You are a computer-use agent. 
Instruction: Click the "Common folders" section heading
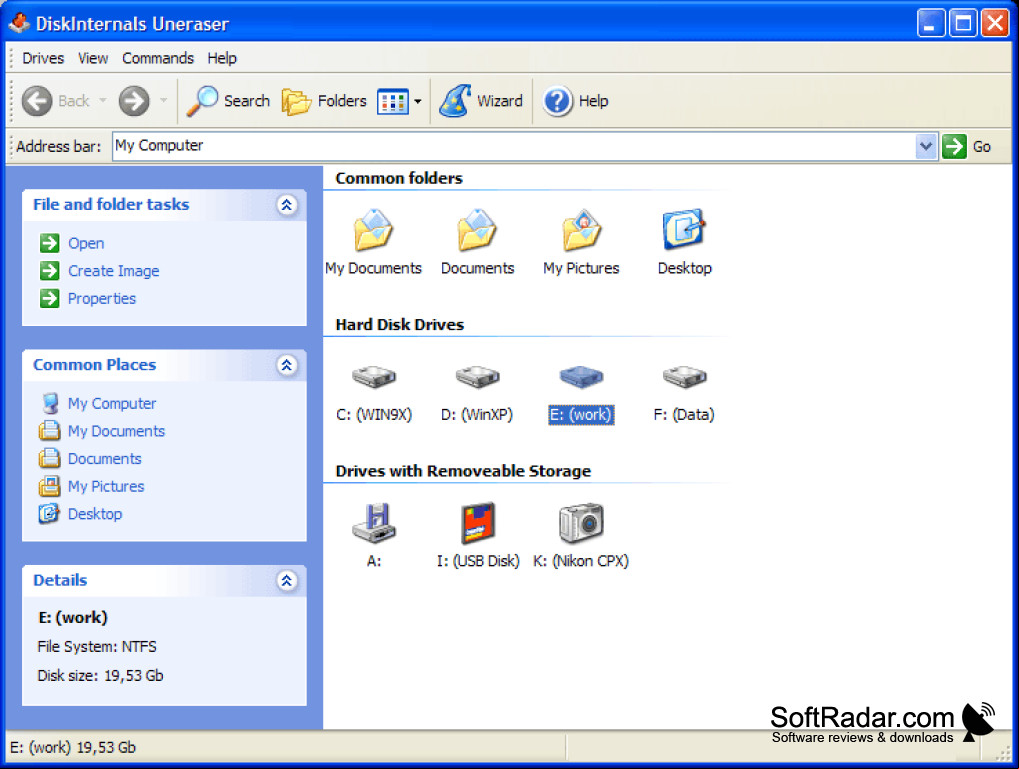coord(399,179)
